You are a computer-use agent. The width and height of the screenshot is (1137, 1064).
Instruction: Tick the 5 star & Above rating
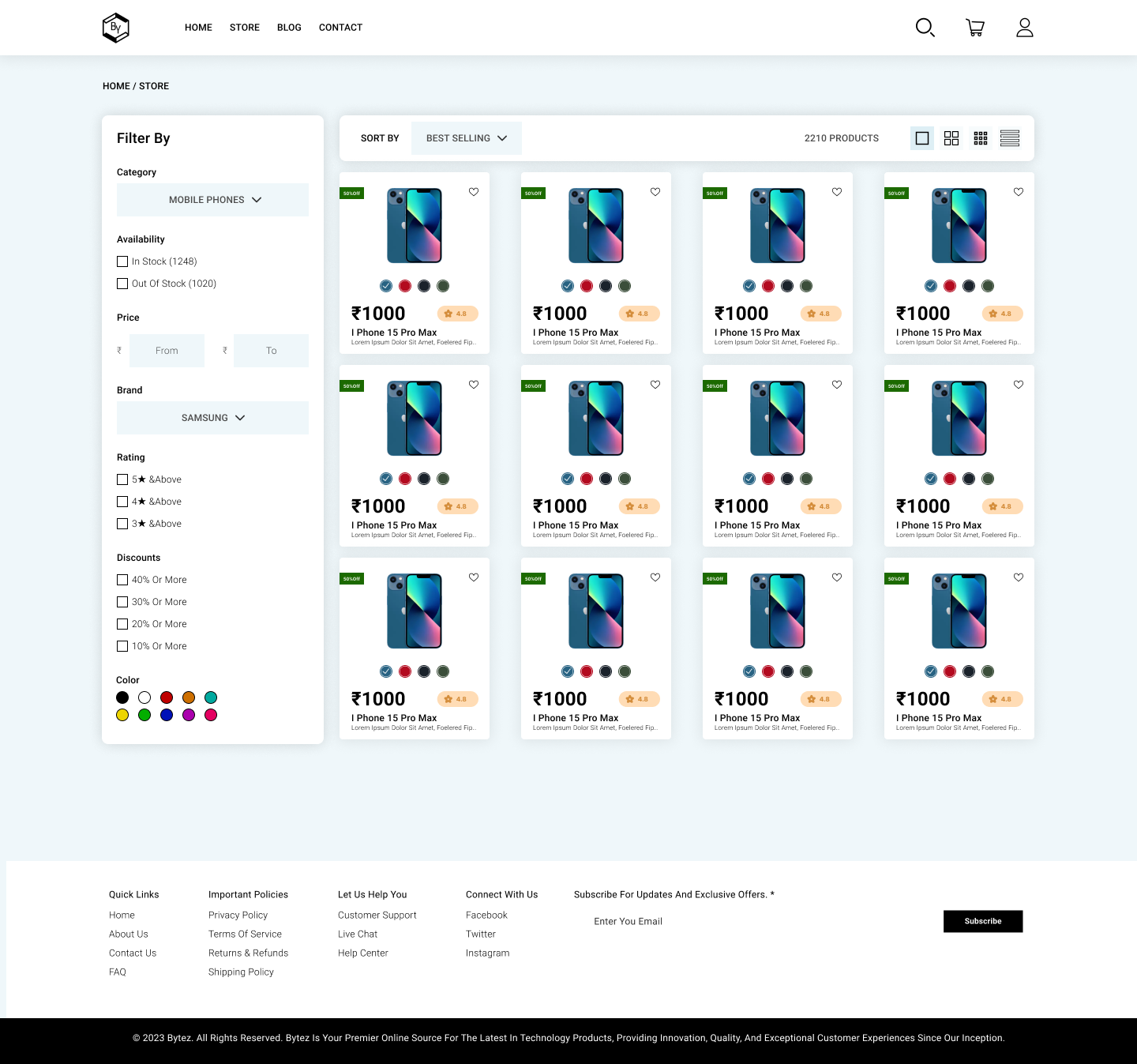(122, 479)
